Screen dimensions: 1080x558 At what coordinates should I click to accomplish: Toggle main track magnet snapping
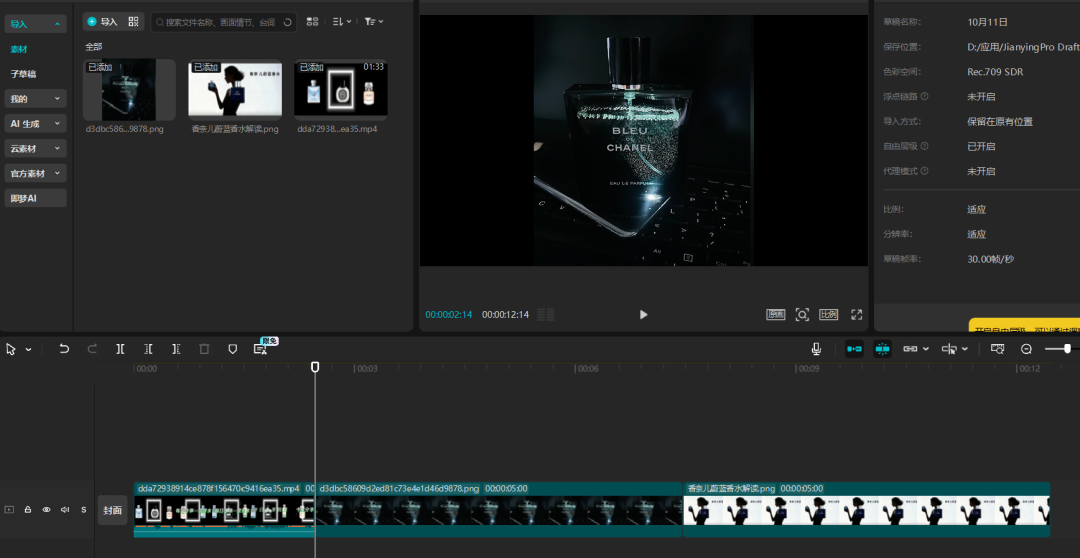coord(854,349)
